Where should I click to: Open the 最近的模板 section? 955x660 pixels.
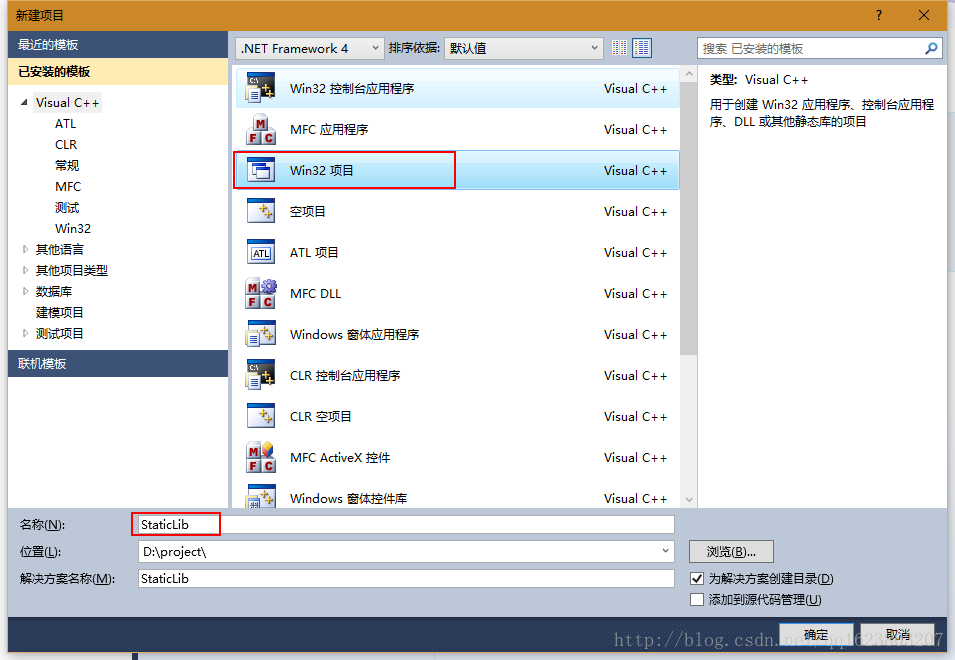[118, 44]
